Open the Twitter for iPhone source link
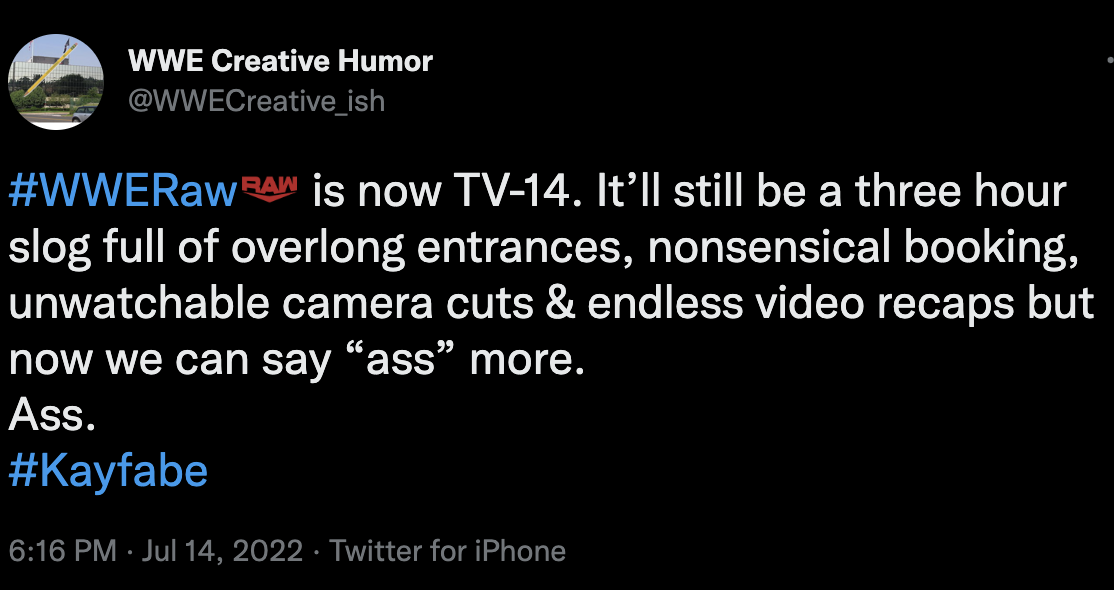1114x590 pixels. pyautogui.click(x=447, y=551)
